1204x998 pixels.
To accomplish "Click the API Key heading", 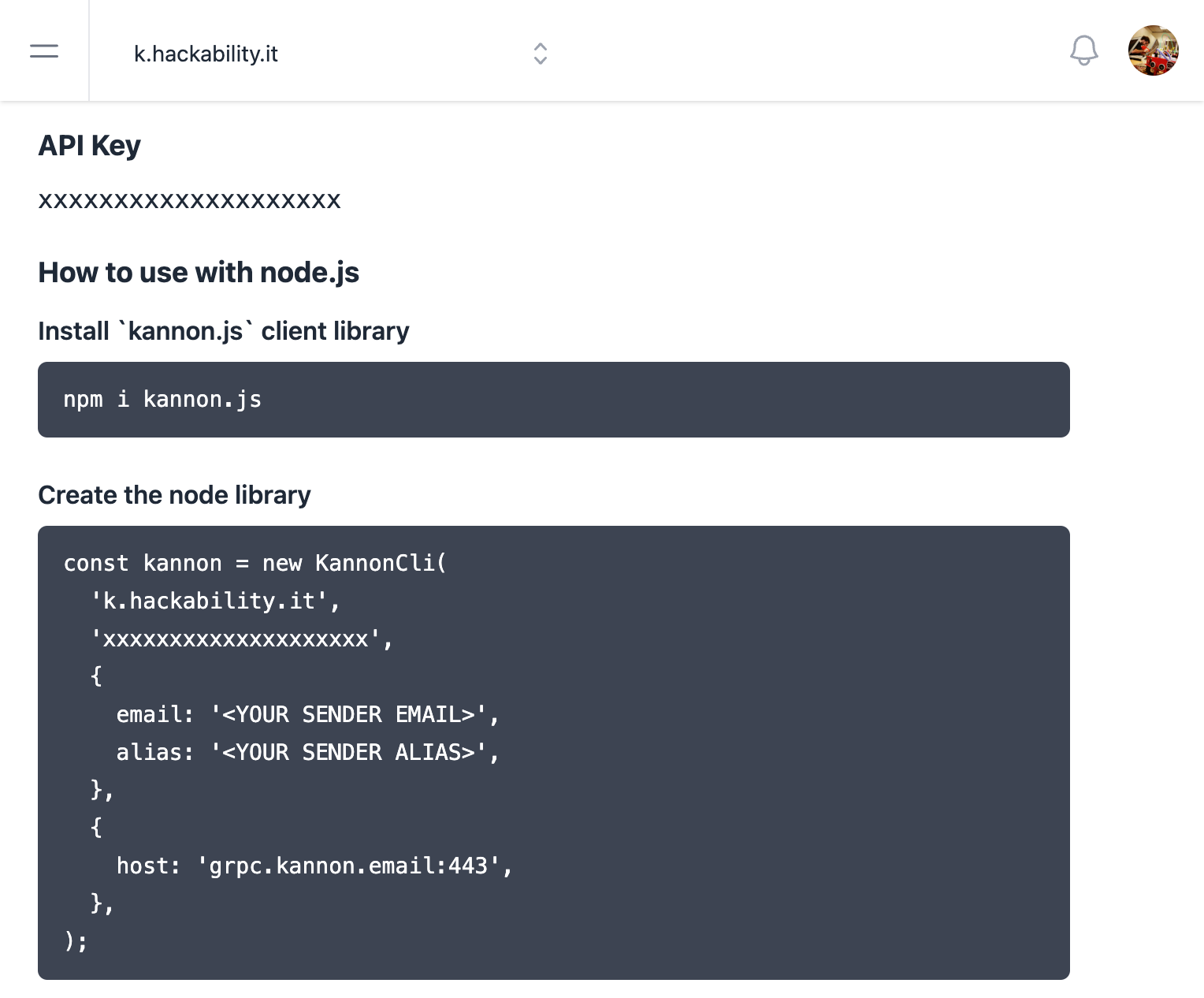I will pos(90,146).
